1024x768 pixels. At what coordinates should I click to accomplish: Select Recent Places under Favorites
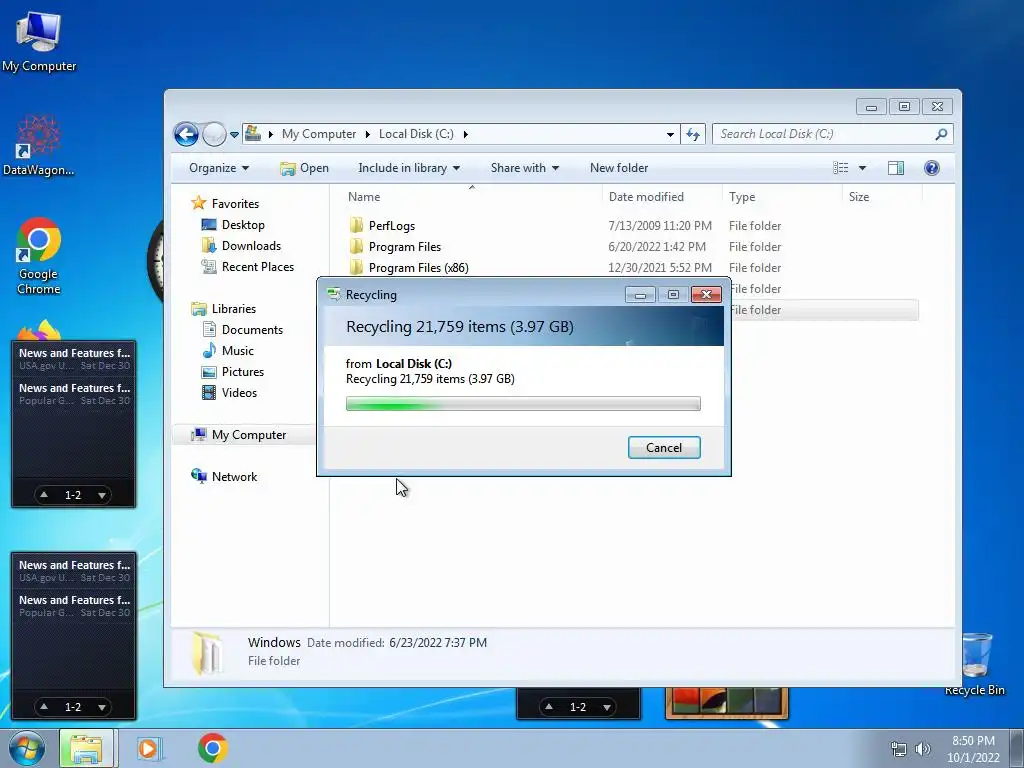pyautogui.click(x=248, y=266)
